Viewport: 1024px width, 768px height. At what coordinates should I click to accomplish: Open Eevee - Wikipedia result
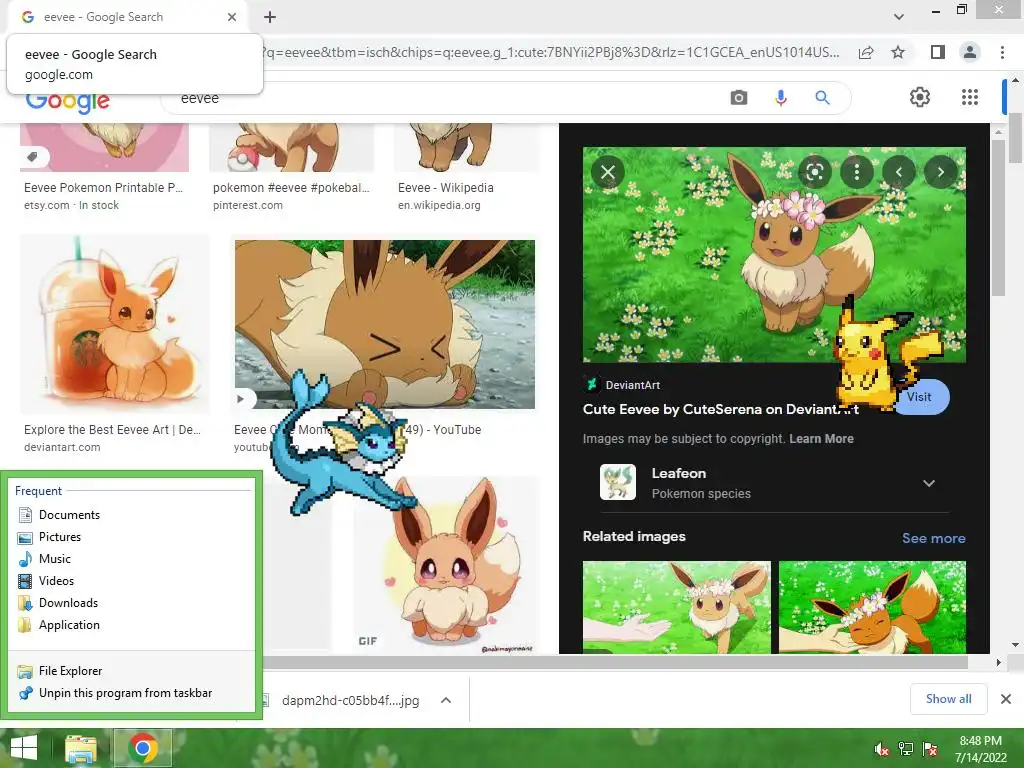tap(445, 187)
